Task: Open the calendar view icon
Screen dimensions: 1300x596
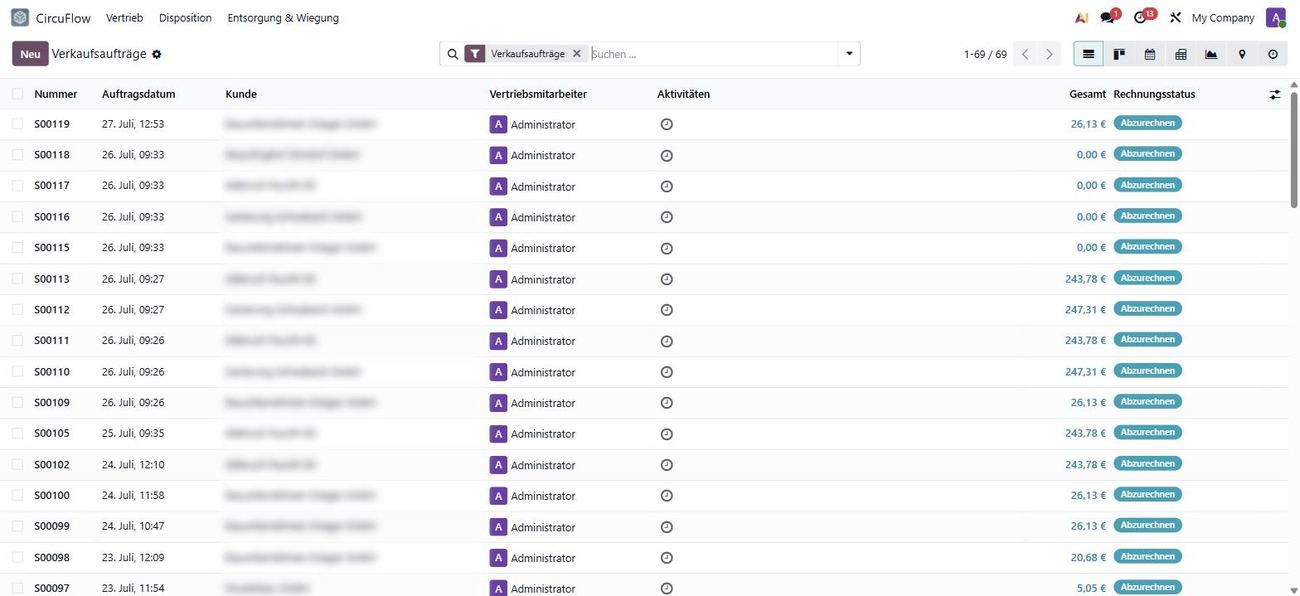Action: pos(1150,54)
